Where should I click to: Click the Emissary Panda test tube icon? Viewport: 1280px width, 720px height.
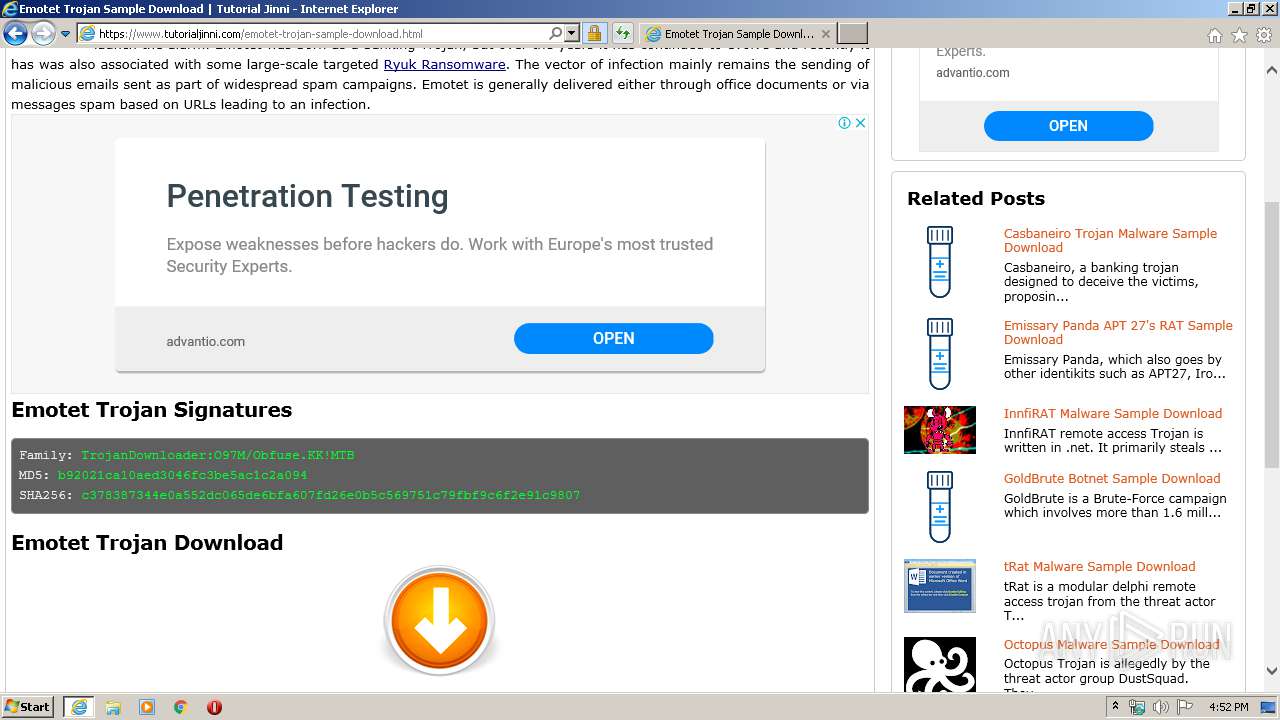940,353
